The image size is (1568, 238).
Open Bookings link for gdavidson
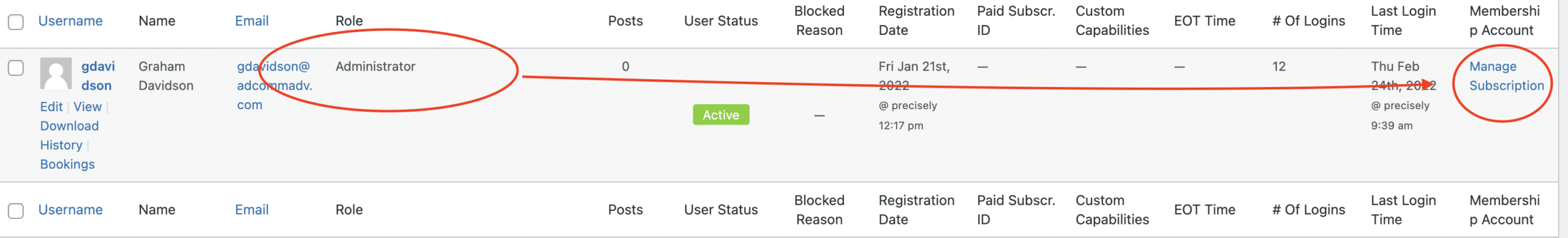(x=67, y=164)
